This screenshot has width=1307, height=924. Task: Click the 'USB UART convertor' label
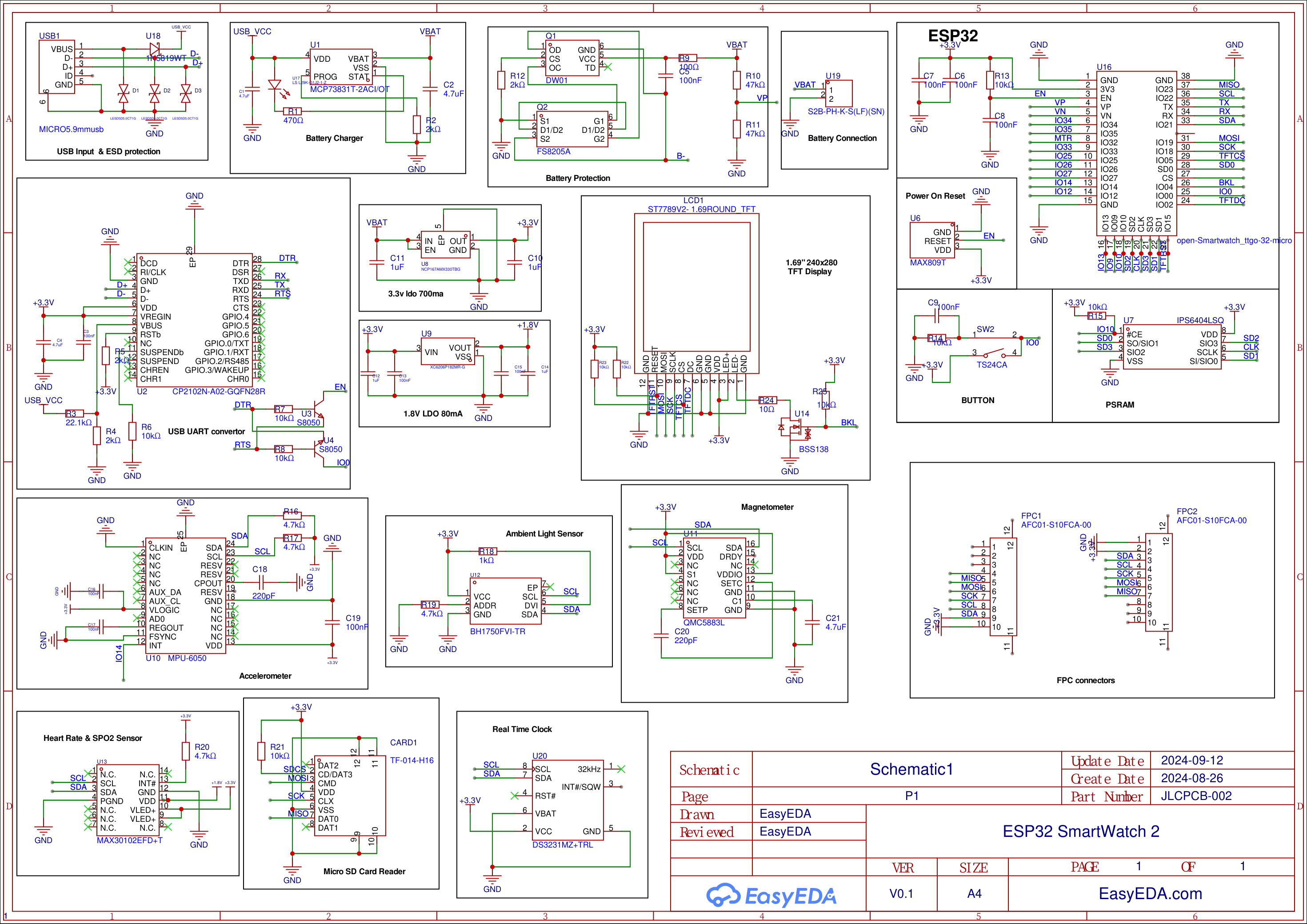click(206, 431)
